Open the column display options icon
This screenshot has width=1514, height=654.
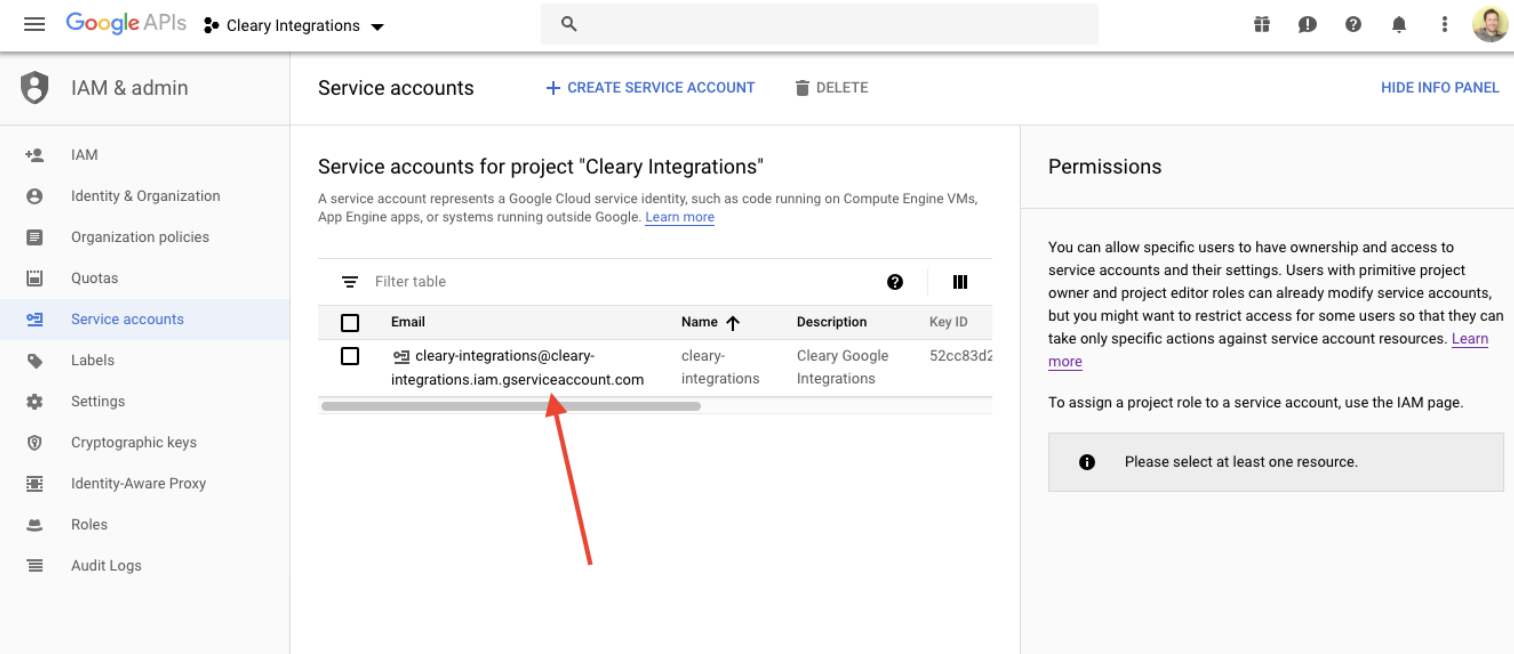click(x=960, y=282)
